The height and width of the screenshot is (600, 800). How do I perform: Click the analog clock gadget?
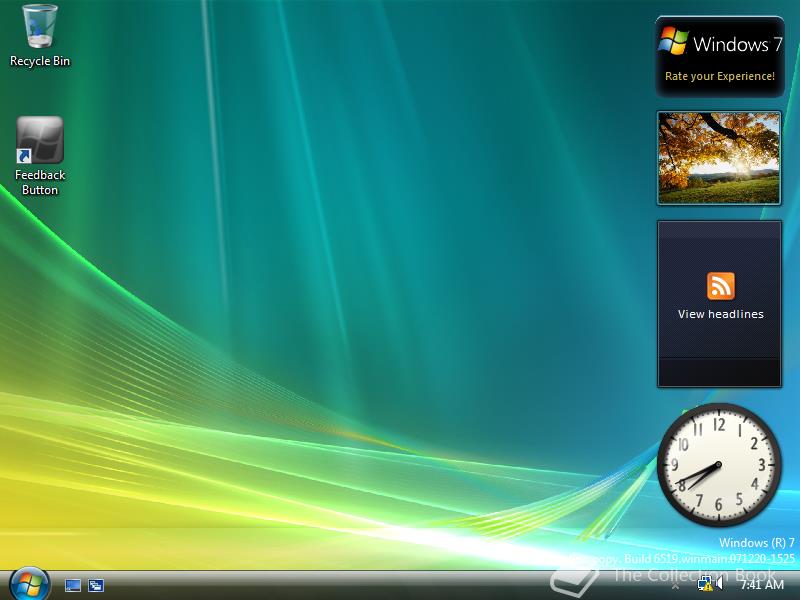coord(719,465)
